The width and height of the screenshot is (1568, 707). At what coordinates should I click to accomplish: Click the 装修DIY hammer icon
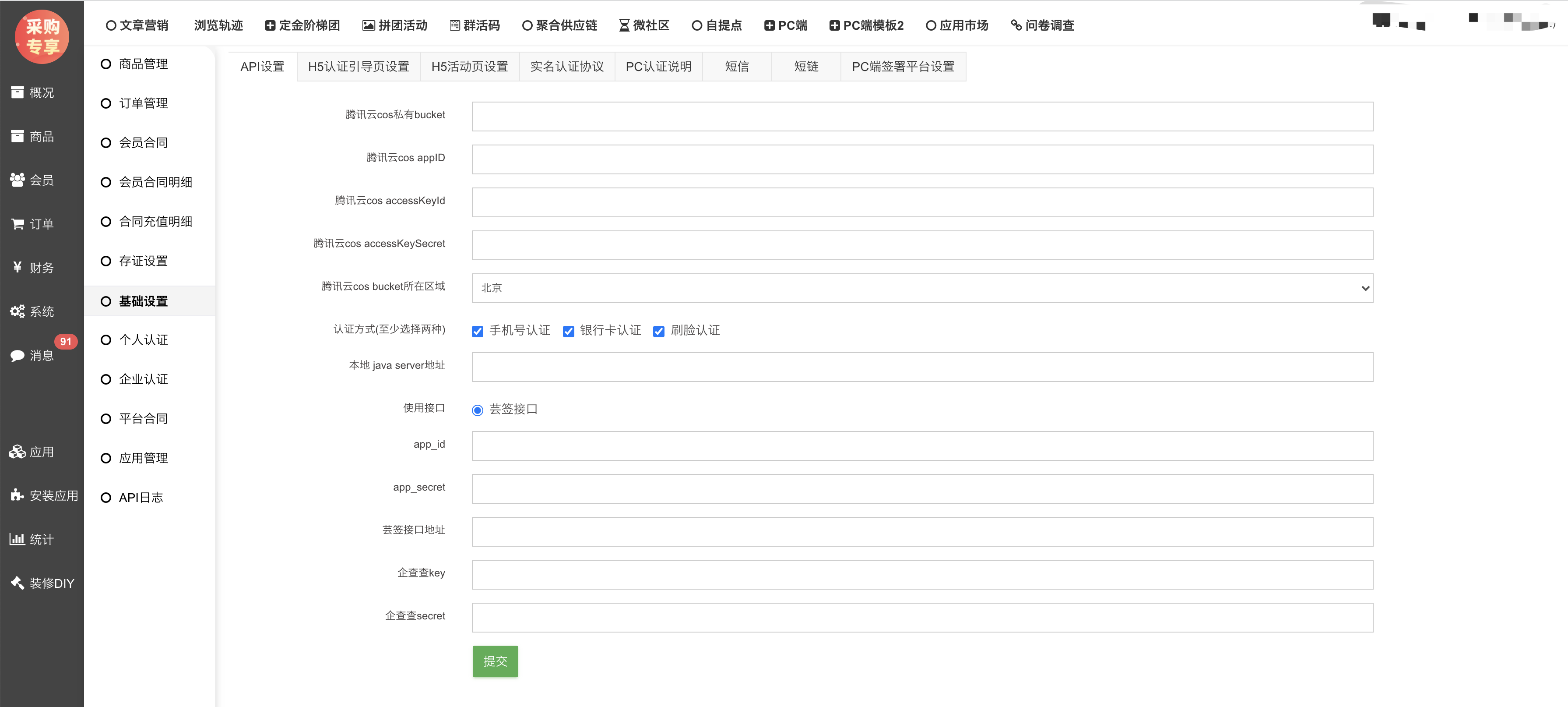click(18, 583)
